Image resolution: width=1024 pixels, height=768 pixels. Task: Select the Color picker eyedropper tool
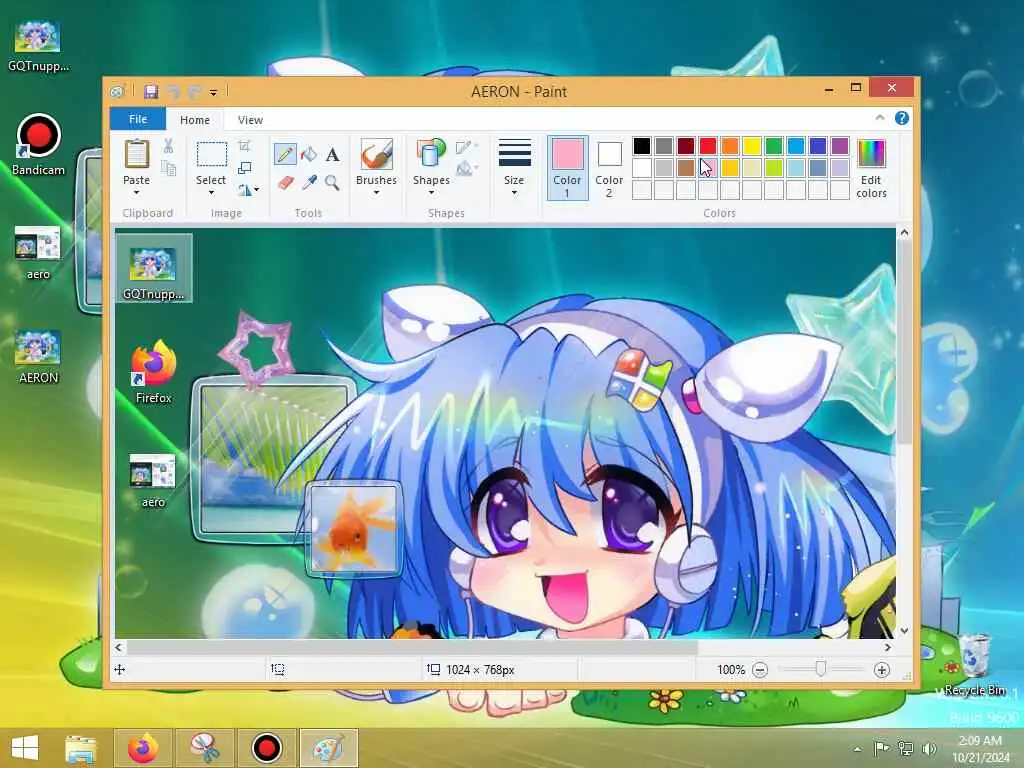[309, 182]
